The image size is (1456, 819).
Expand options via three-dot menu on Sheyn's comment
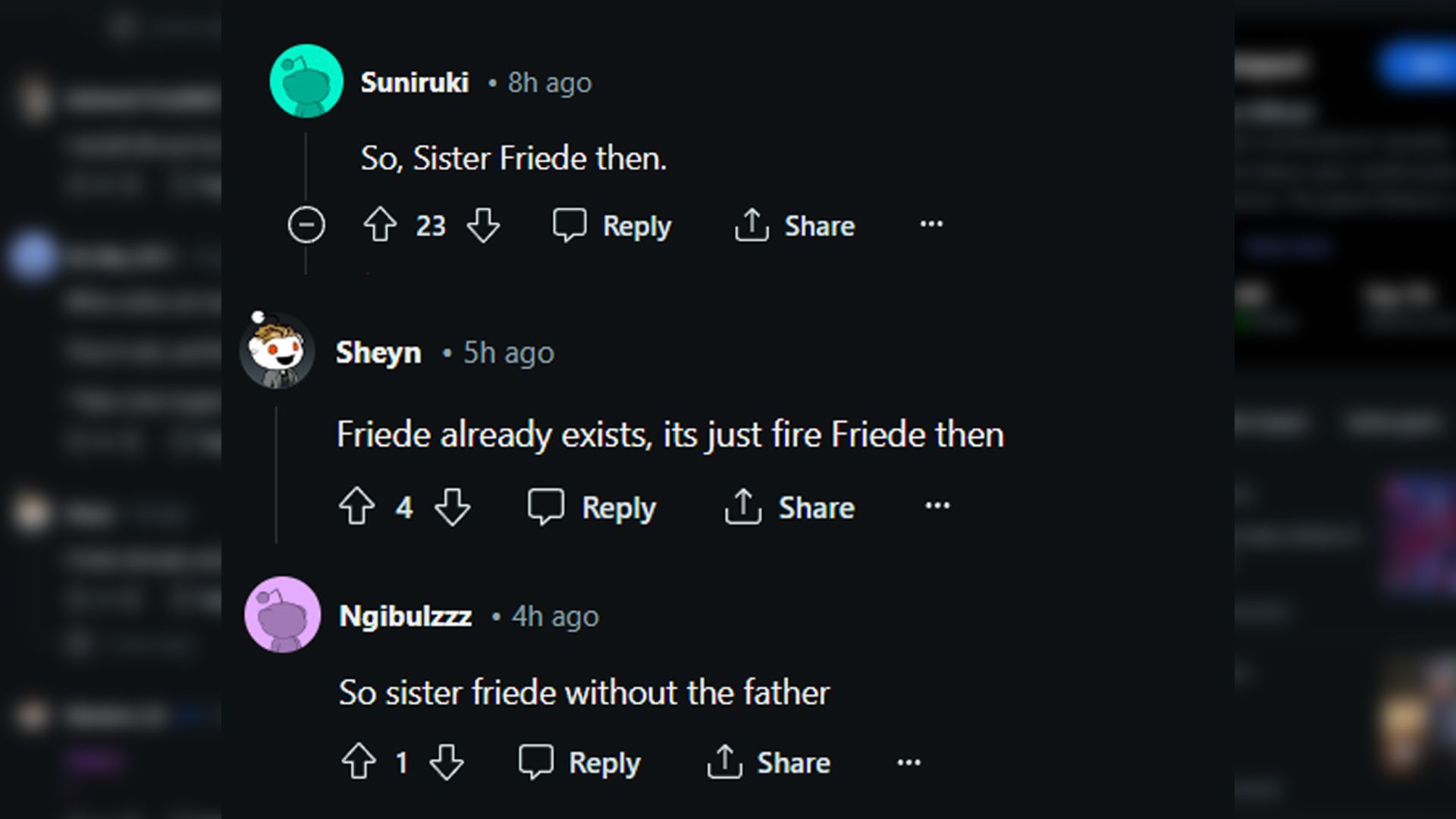click(935, 508)
